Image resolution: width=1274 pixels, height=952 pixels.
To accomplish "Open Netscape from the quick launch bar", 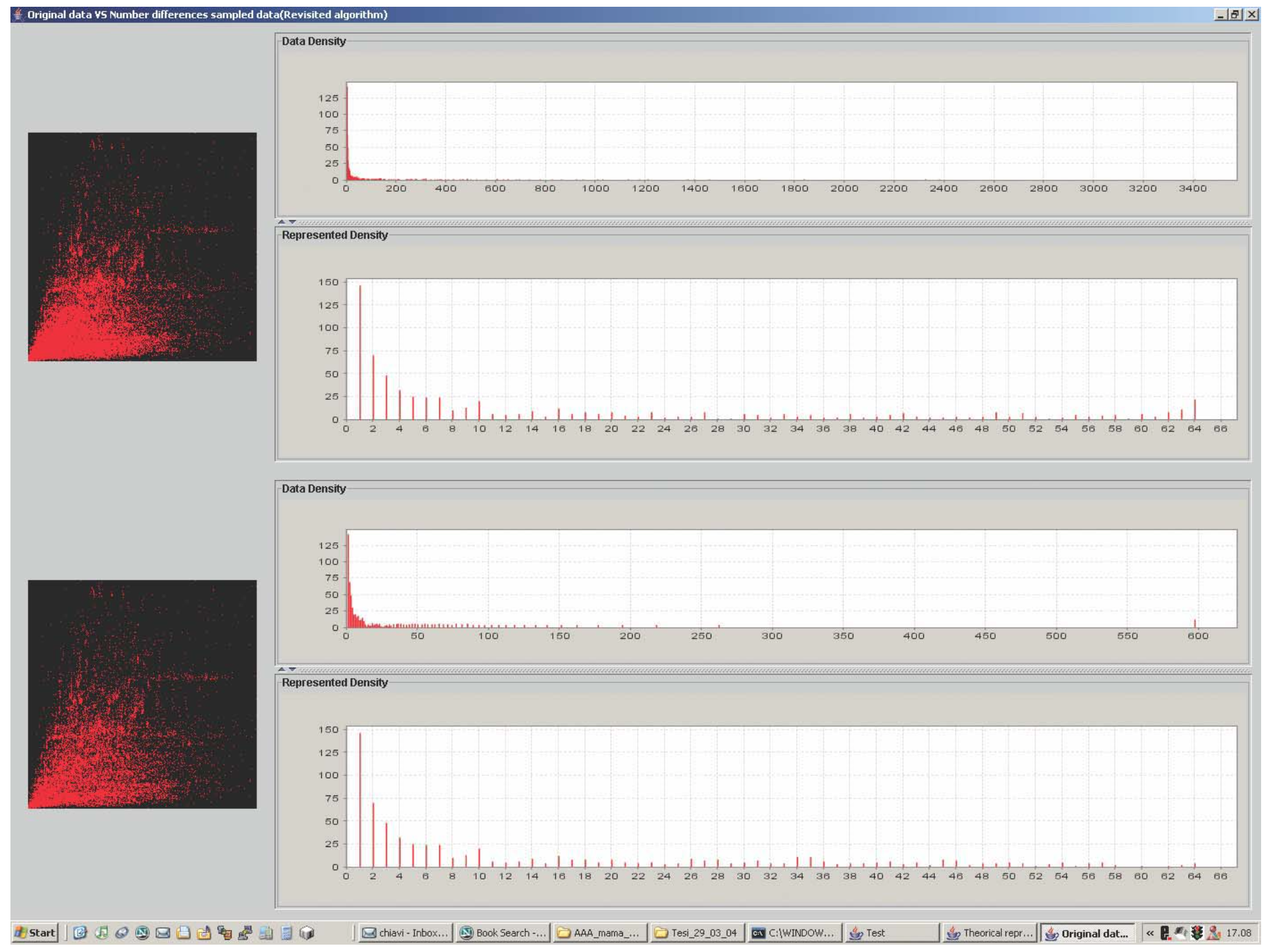I will [x=142, y=933].
